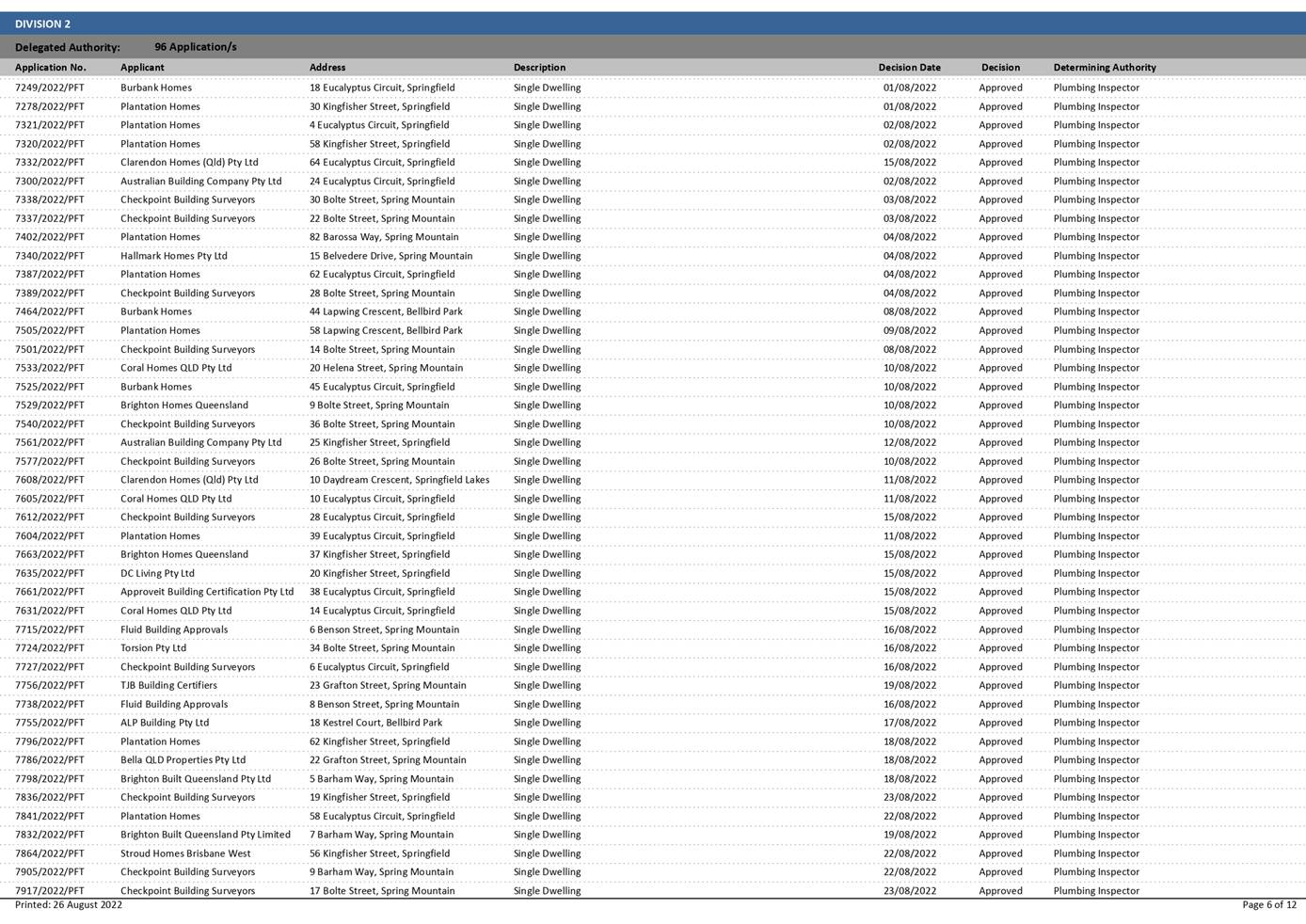Select the Application No. column header
The width and height of the screenshot is (1306, 924).
pyautogui.click(x=51, y=68)
